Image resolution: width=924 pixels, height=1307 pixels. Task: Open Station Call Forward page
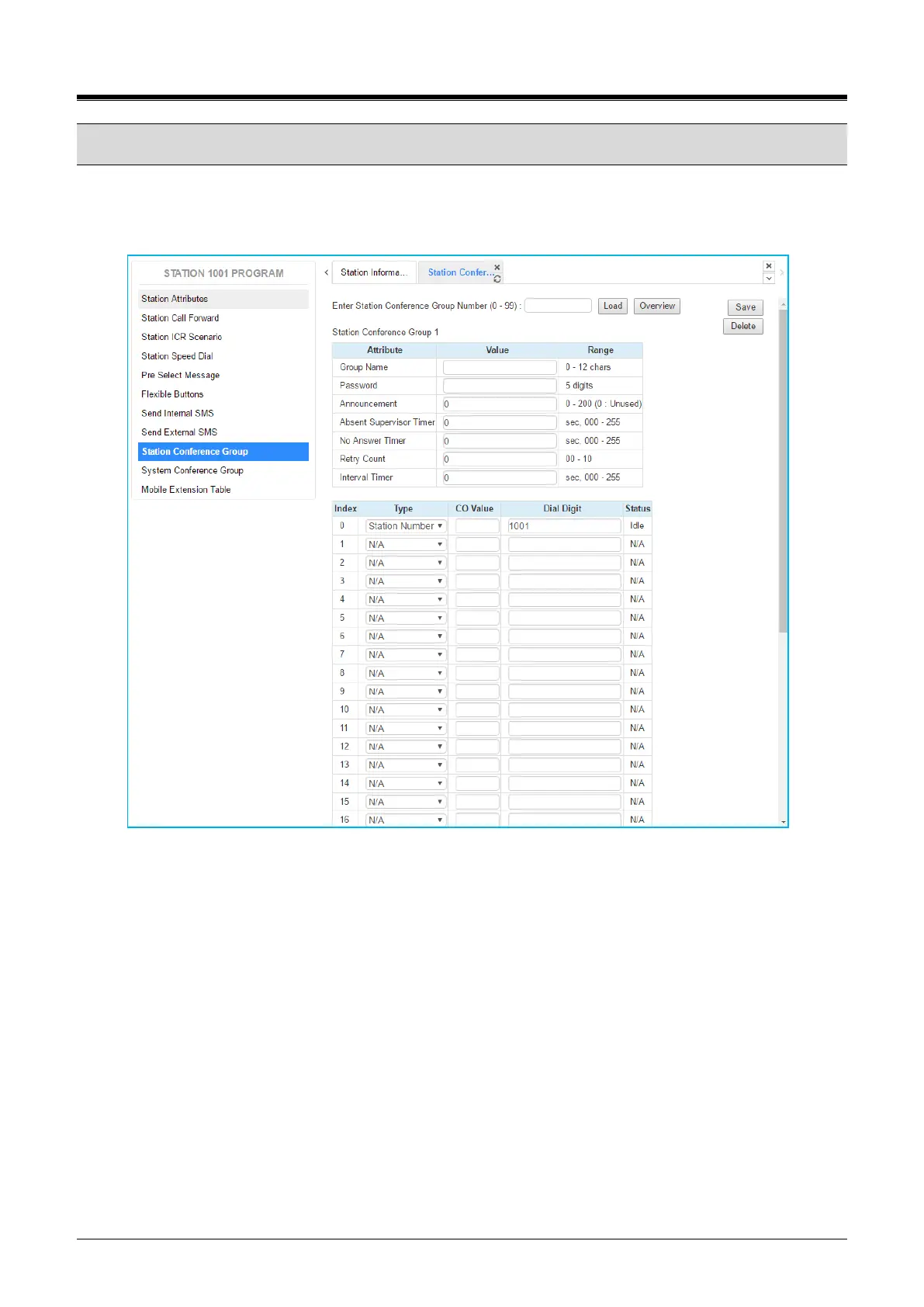pos(223,318)
